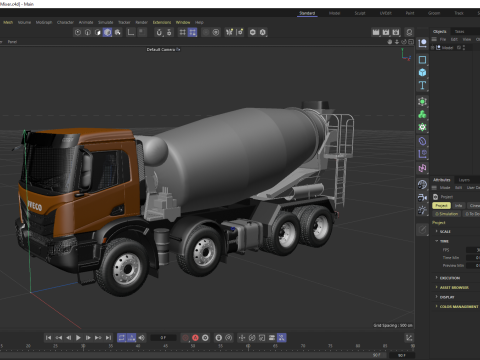
Task: Click the FPS value field
Action: point(473,250)
